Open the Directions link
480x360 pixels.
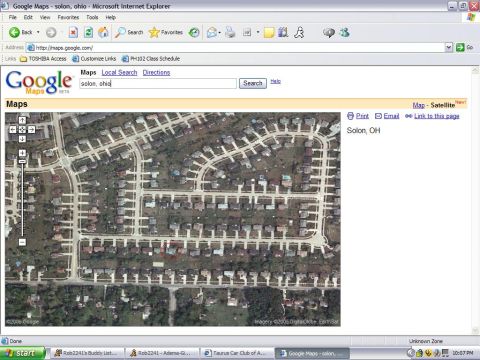(x=156, y=73)
